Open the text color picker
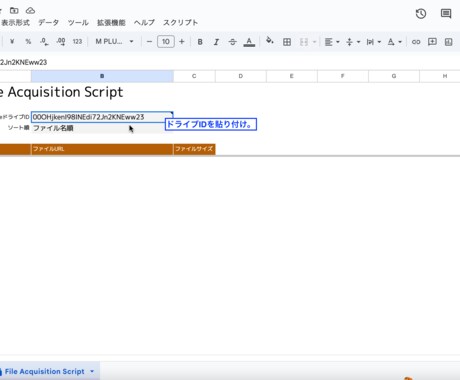The height and width of the screenshot is (380, 460). pos(249,42)
